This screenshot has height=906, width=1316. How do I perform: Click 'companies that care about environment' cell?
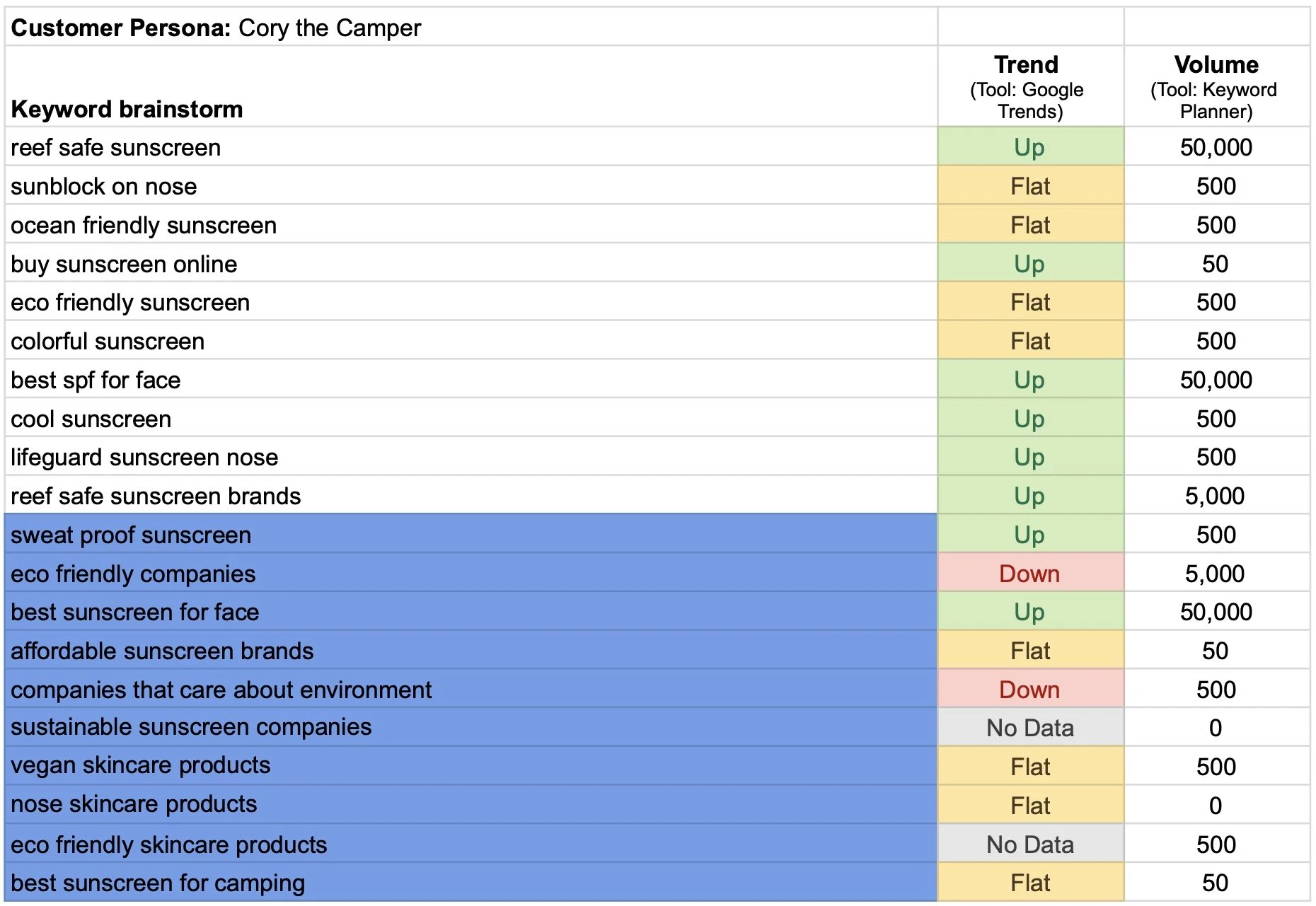point(471,690)
